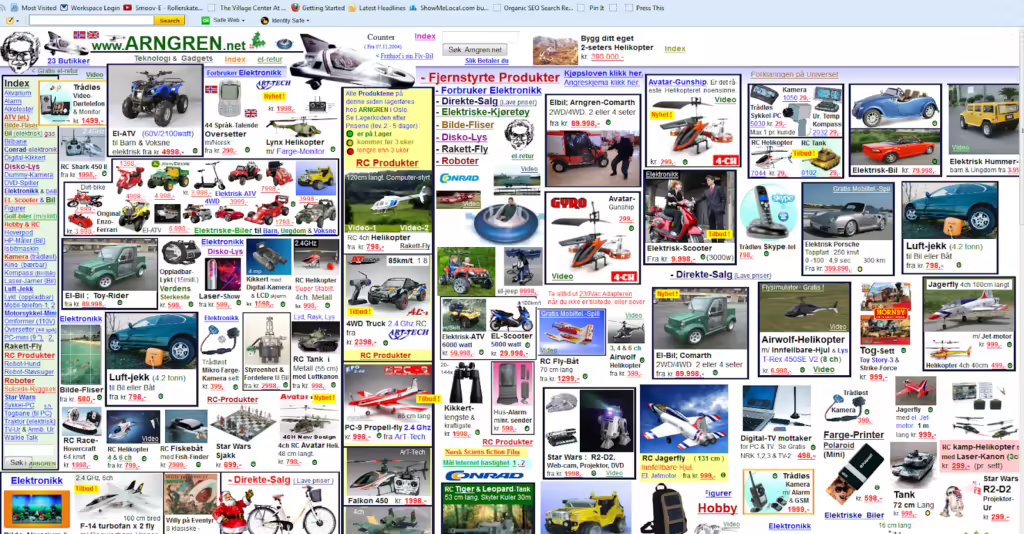Viewport: 1024px width, 534px height.
Task: Click the Angreskjema klikk her link
Action: pos(601,83)
